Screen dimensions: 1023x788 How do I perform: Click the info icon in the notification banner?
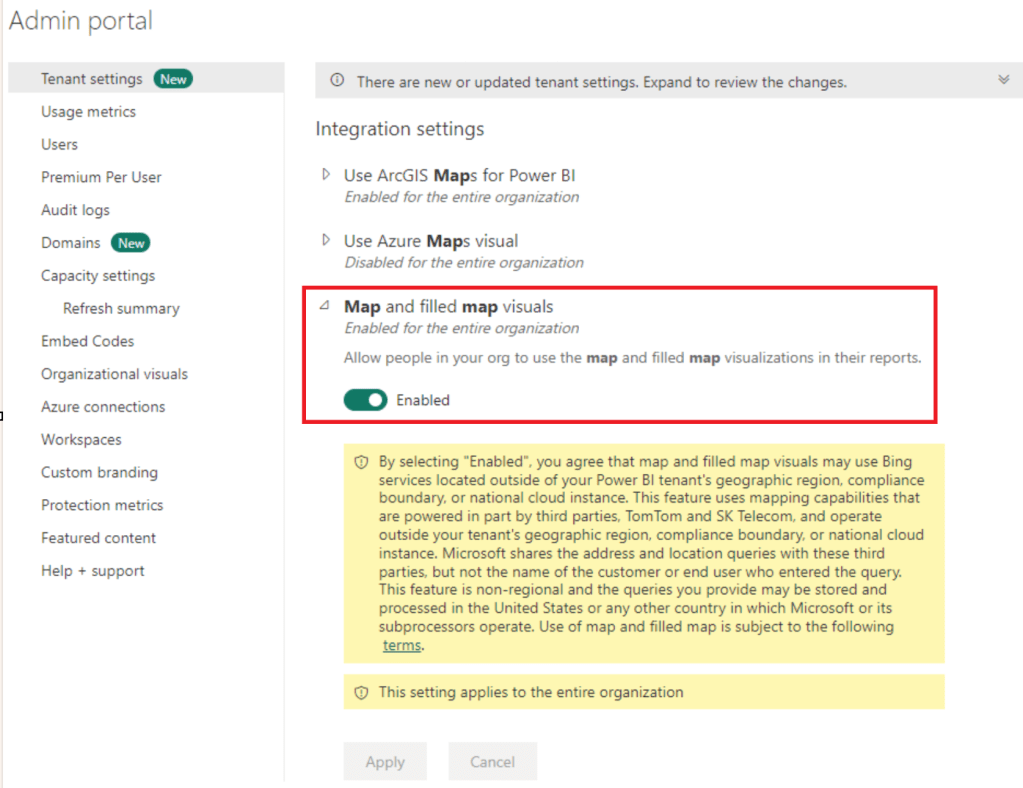(338, 81)
